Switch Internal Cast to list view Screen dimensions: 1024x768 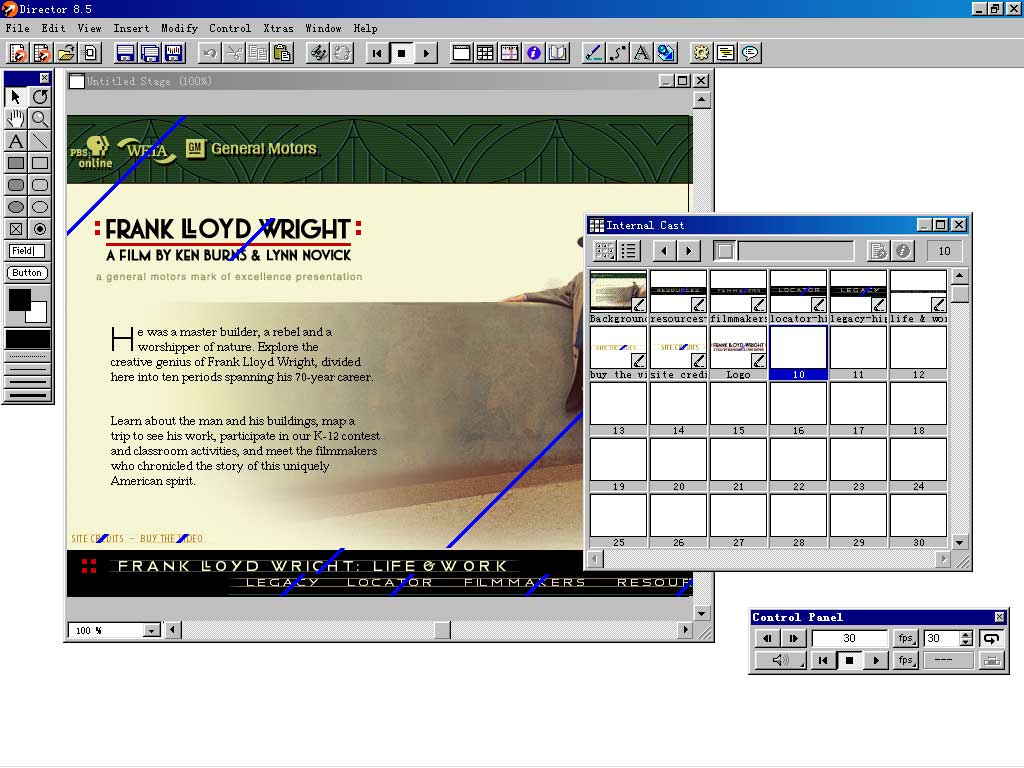click(629, 251)
